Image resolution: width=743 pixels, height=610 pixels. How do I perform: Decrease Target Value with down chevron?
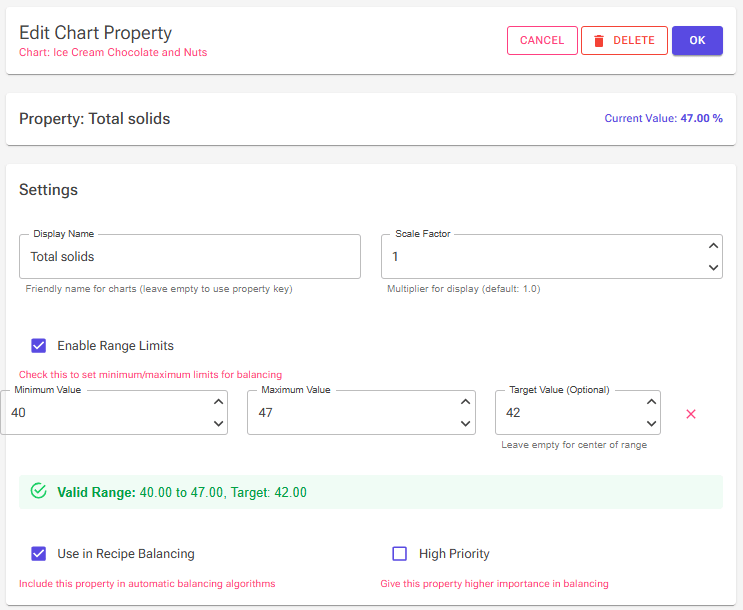pos(652,424)
